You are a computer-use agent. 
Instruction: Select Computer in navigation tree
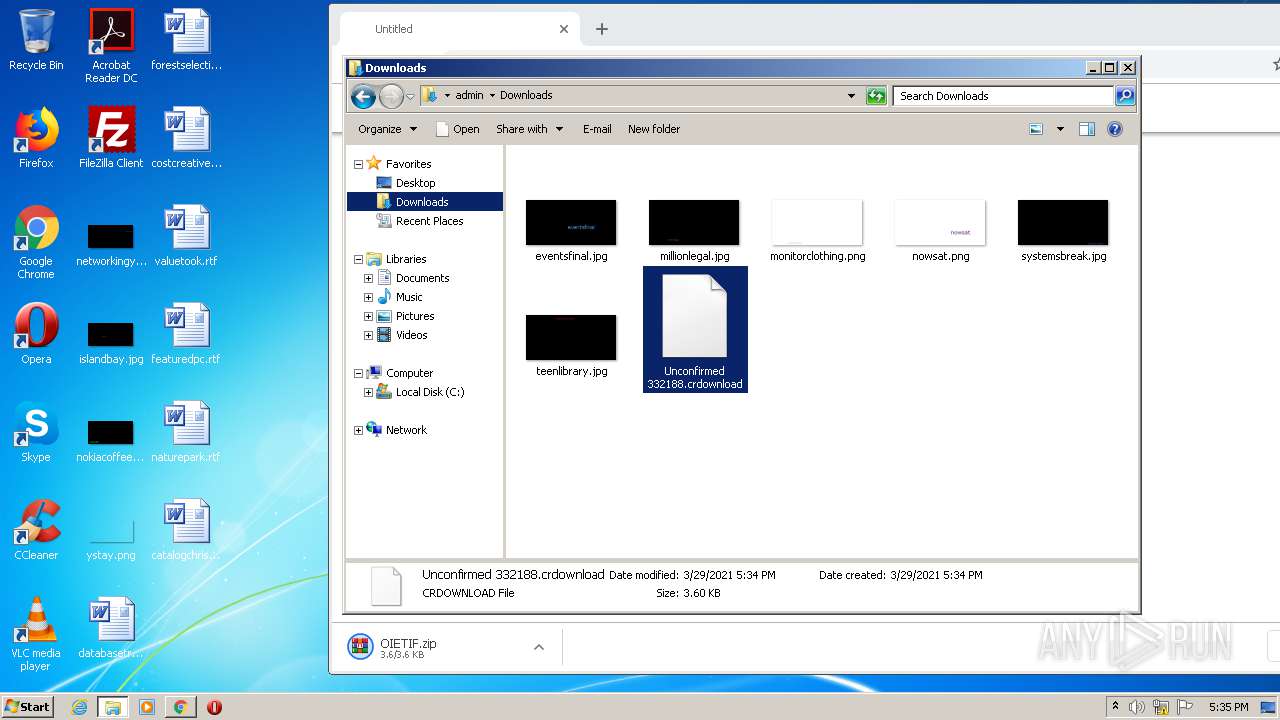[x=409, y=373]
